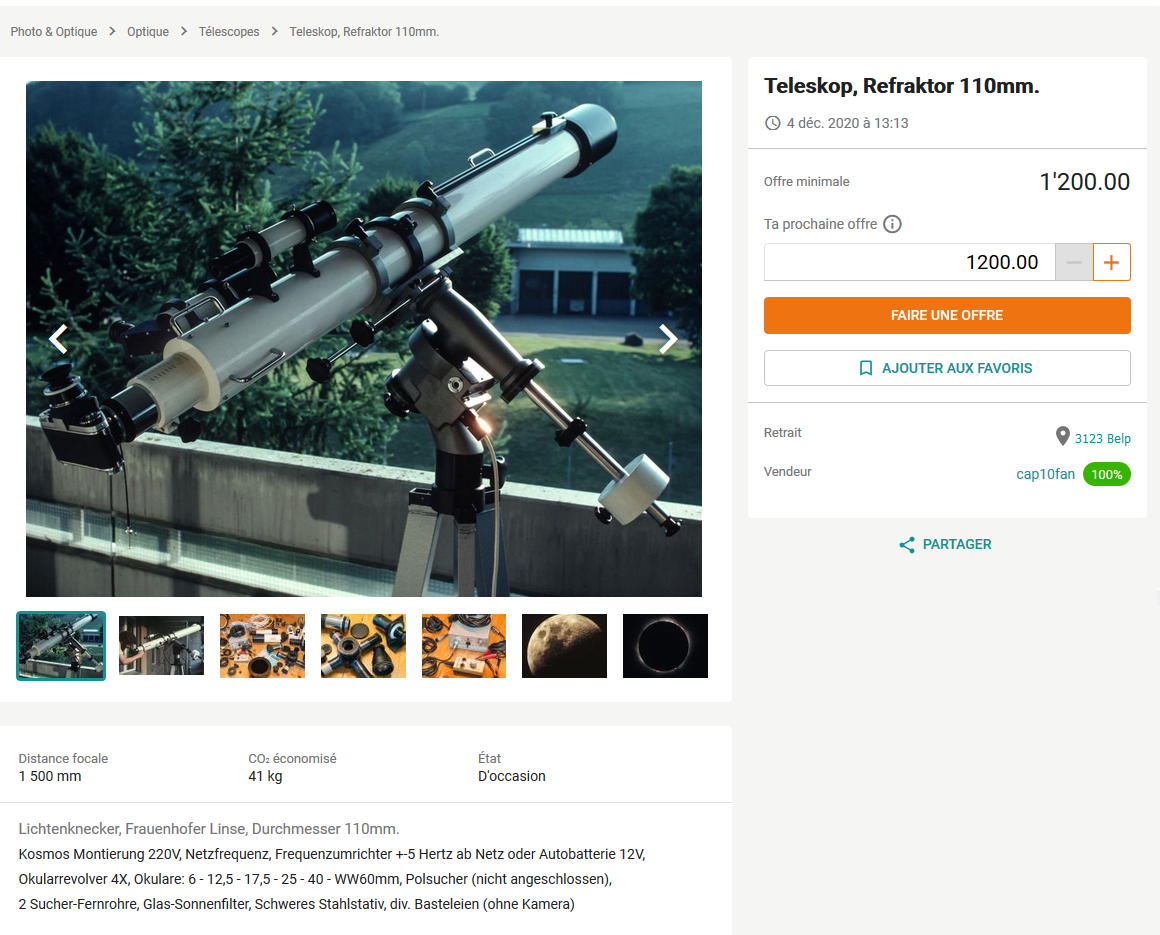This screenshot has height=935, width=1160.
Task: Show the next photo with right arrow
Action: [x=668, y=339]
